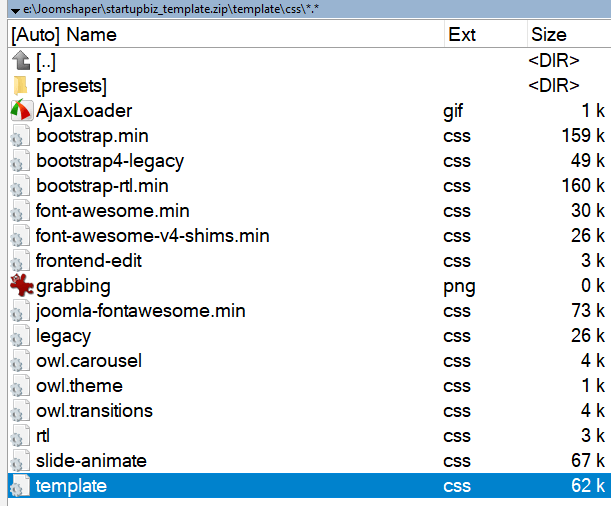The width and height of the screenshot is (611, 506).
Task: Select the font-awesome.min file
Action: tap(112, 211)
